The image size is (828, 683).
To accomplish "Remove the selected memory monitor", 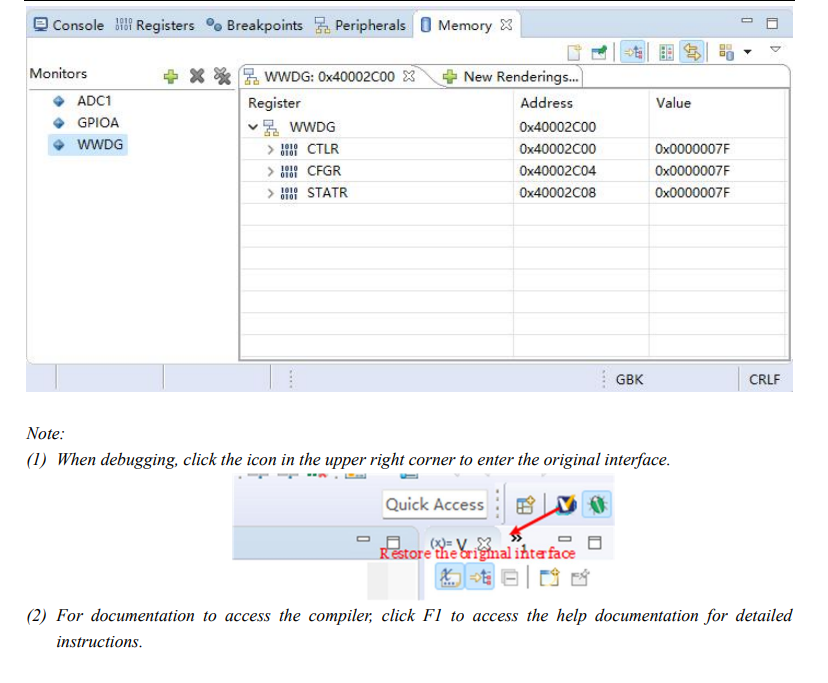I will click(x=197, y=77).
